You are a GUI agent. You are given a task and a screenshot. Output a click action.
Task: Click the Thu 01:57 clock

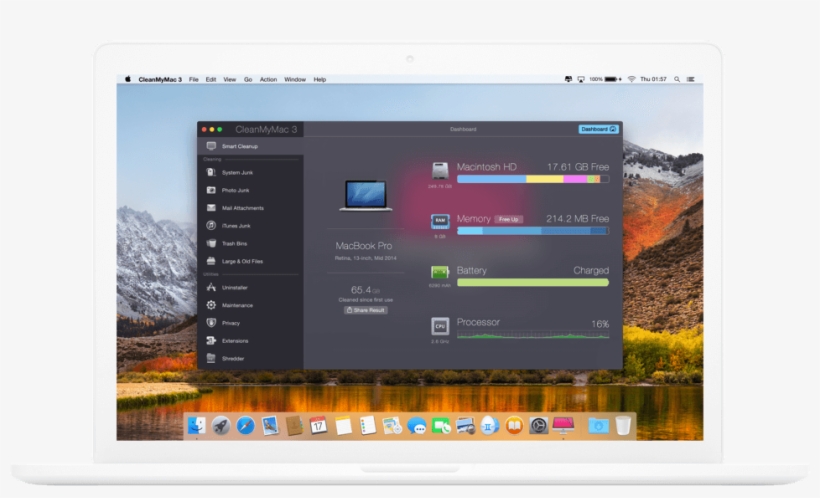653,80
